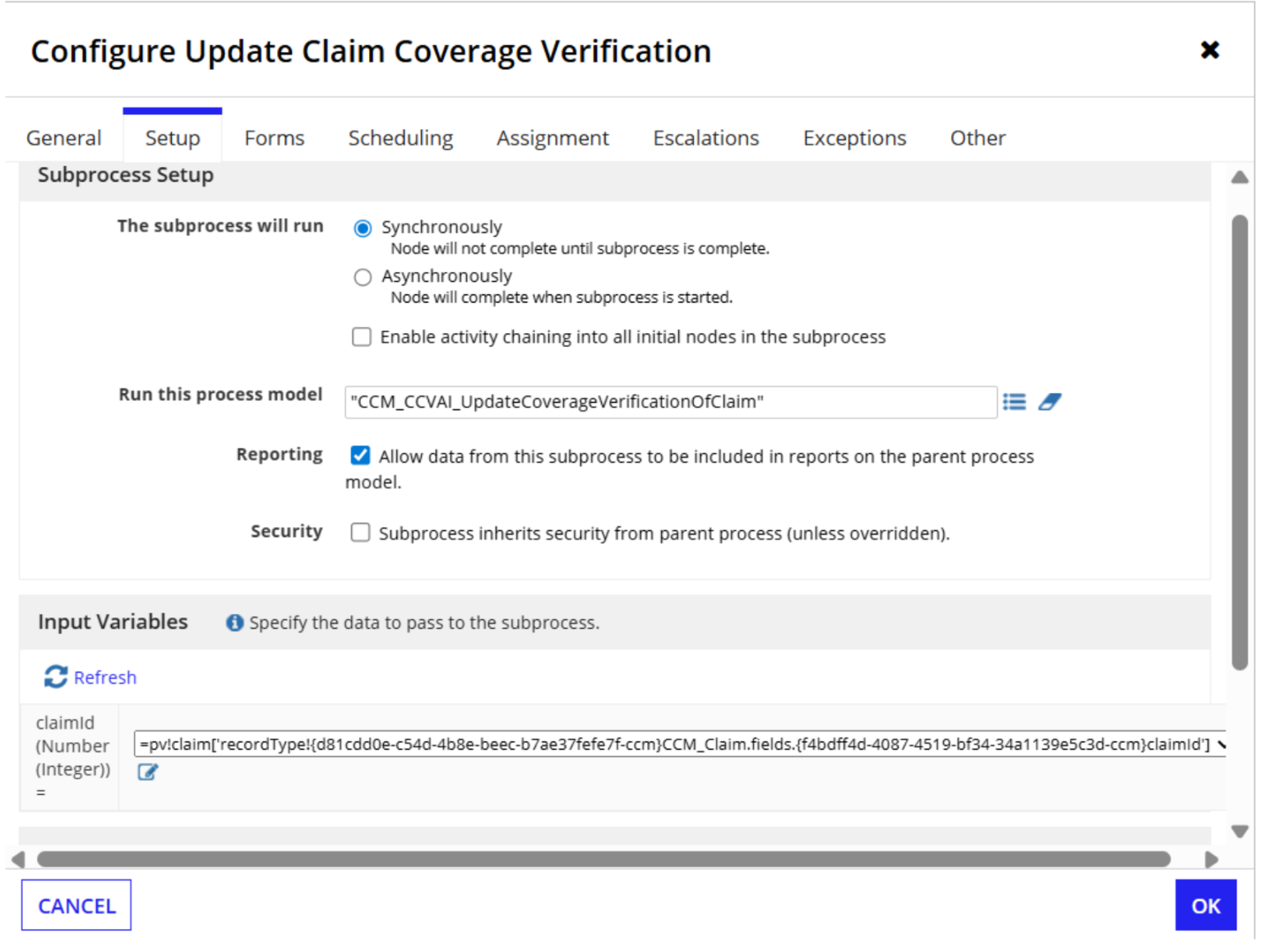1266x952 pixels.
Task: Click the Input Variables heading
Action: click(x=113, y=622)
